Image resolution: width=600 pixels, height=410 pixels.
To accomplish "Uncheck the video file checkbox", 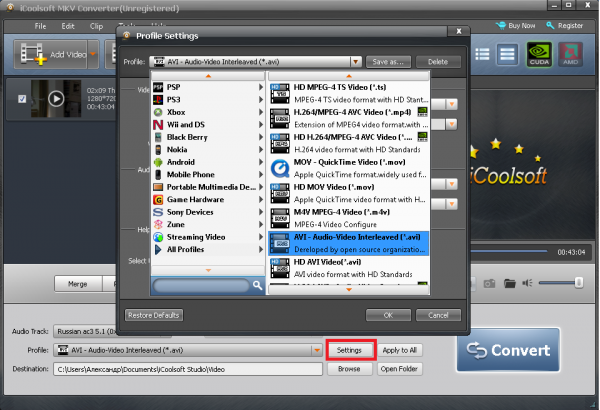I will 22,99.
